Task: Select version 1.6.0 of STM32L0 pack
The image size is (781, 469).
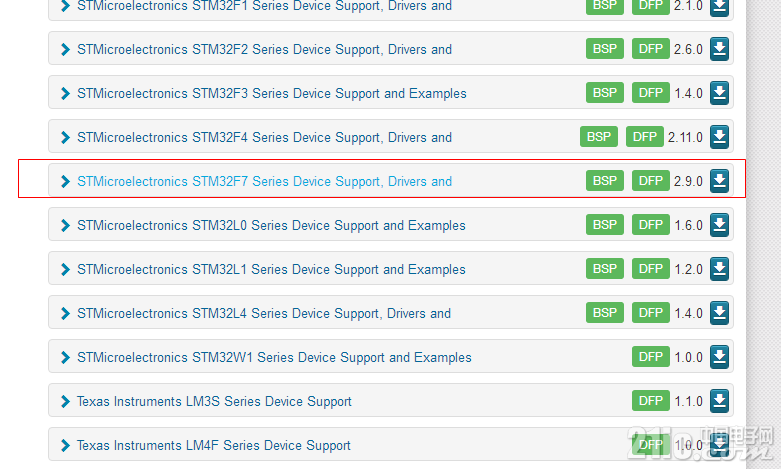Action: (688, 225)
